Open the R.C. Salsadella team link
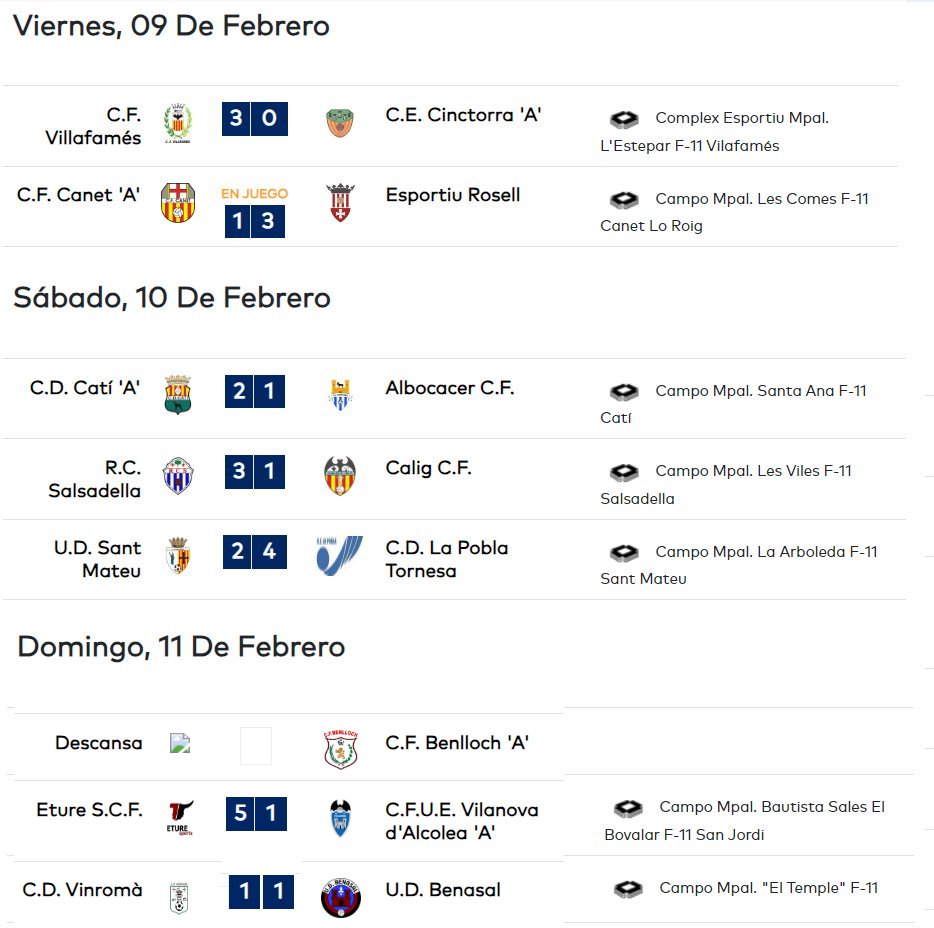The width and height of the screenshot is (934, 928). (95, 479)
